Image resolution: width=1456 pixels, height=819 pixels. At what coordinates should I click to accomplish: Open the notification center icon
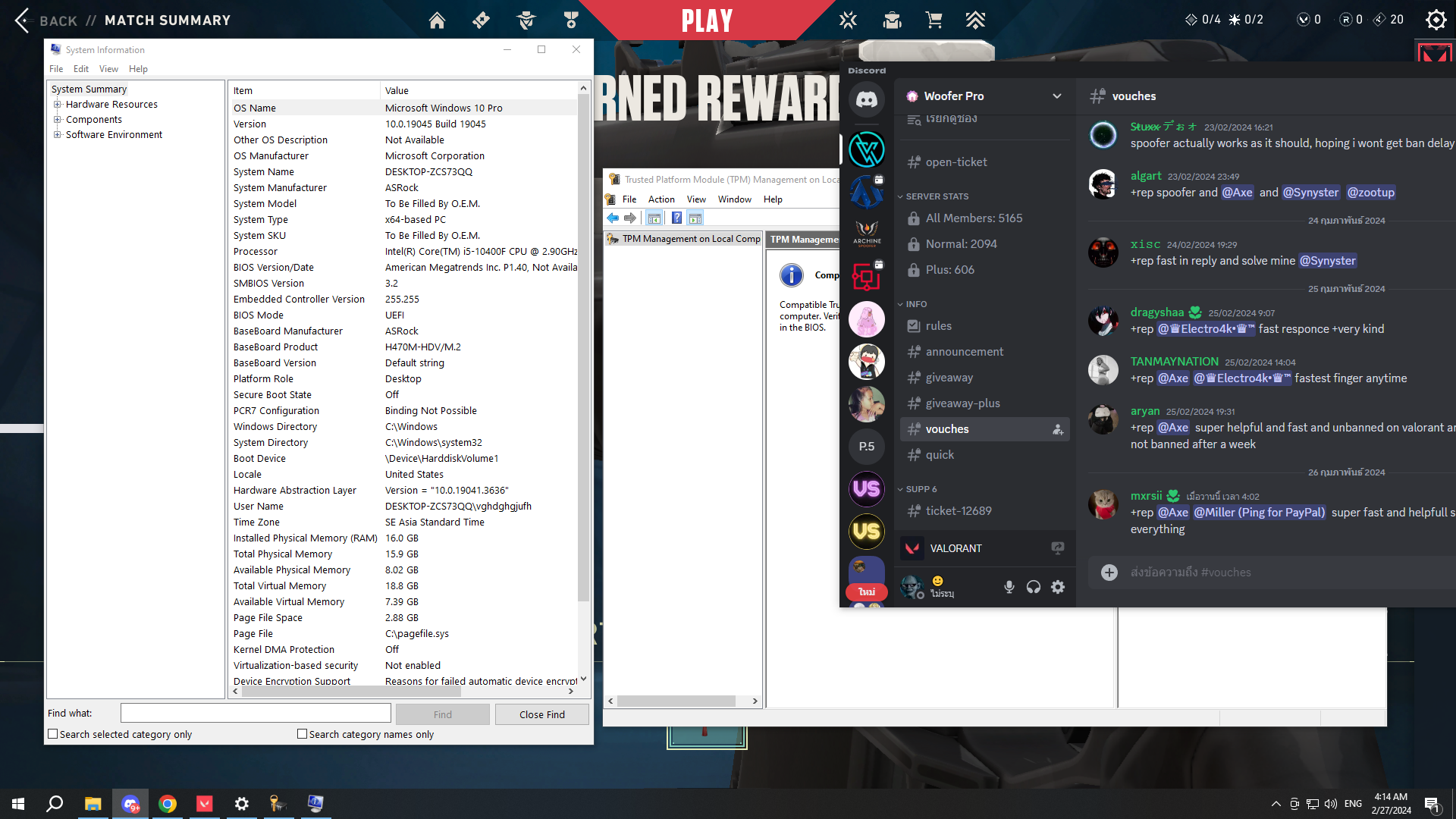(1432, 804)
